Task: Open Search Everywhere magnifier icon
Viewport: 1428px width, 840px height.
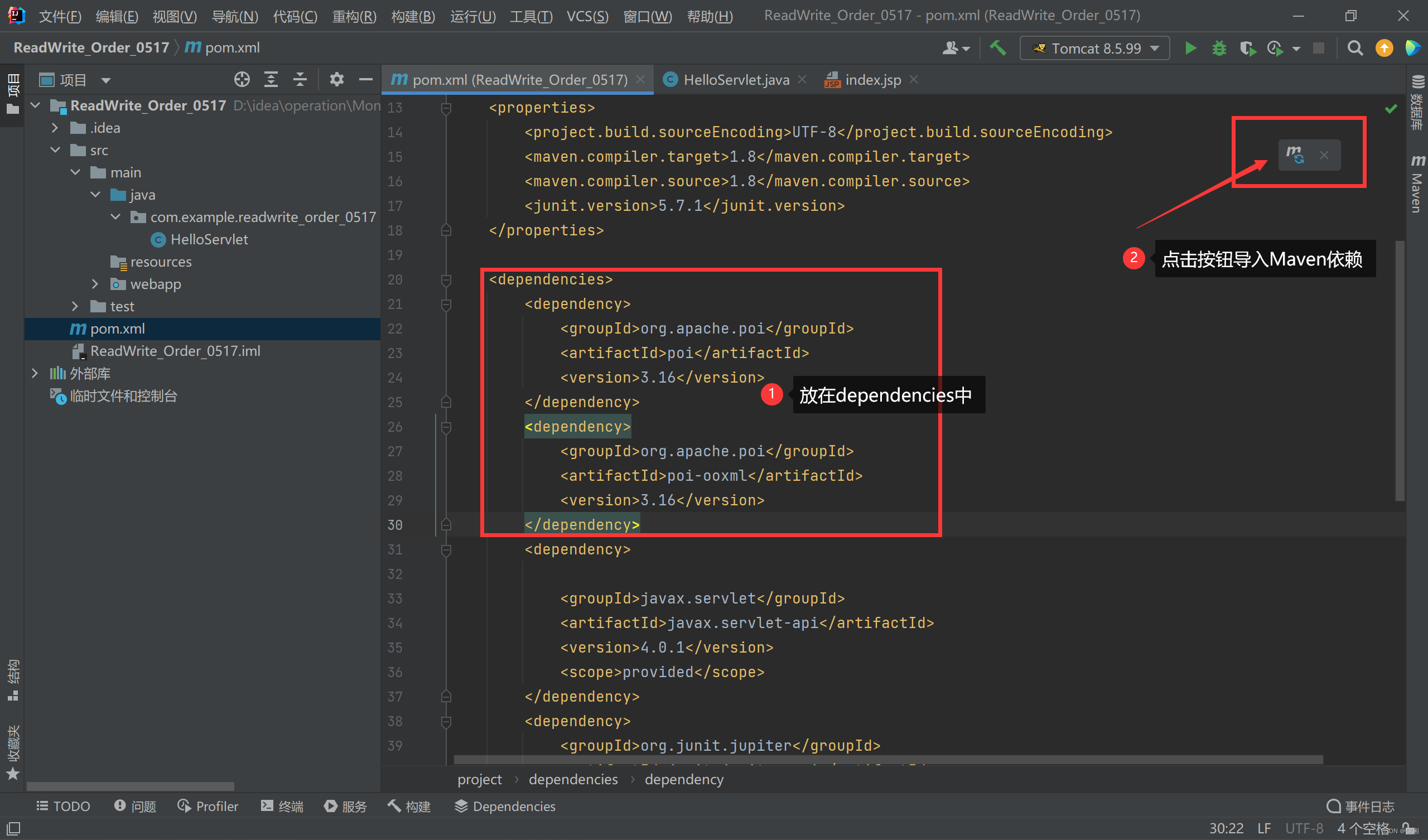Action: click(x=1355, y=49)
